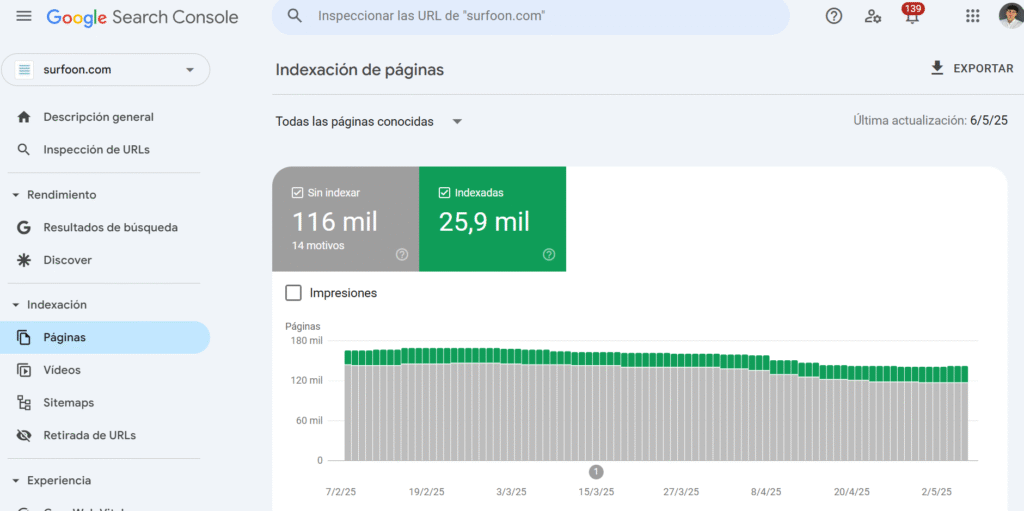This screenshot has width=1024, height=511.
Task: Toggle the Sin indexar checkbox
Action: pos(297,193)
